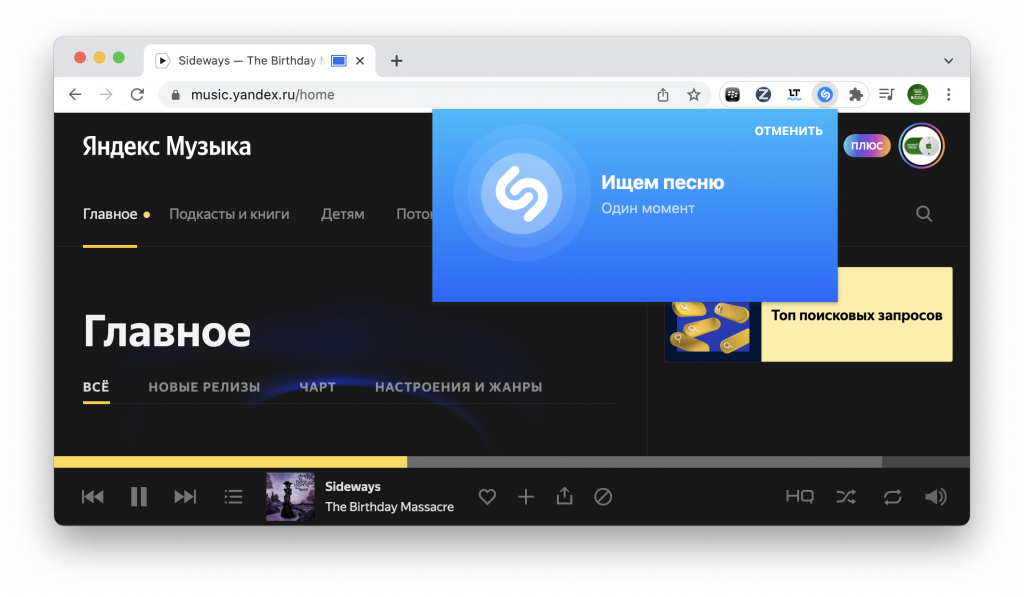Toggle repeat playback
Image resolution: width=1024 pixels, height=597 pixels.
coord(893,497)
